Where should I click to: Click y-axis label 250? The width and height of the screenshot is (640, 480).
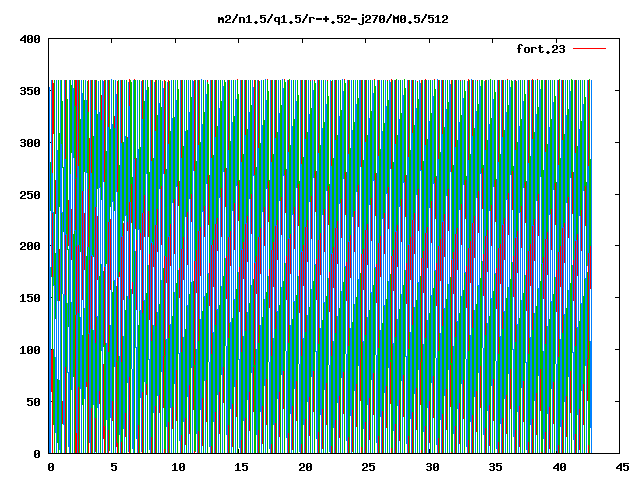pyautogui.click(x=30, y=195)
